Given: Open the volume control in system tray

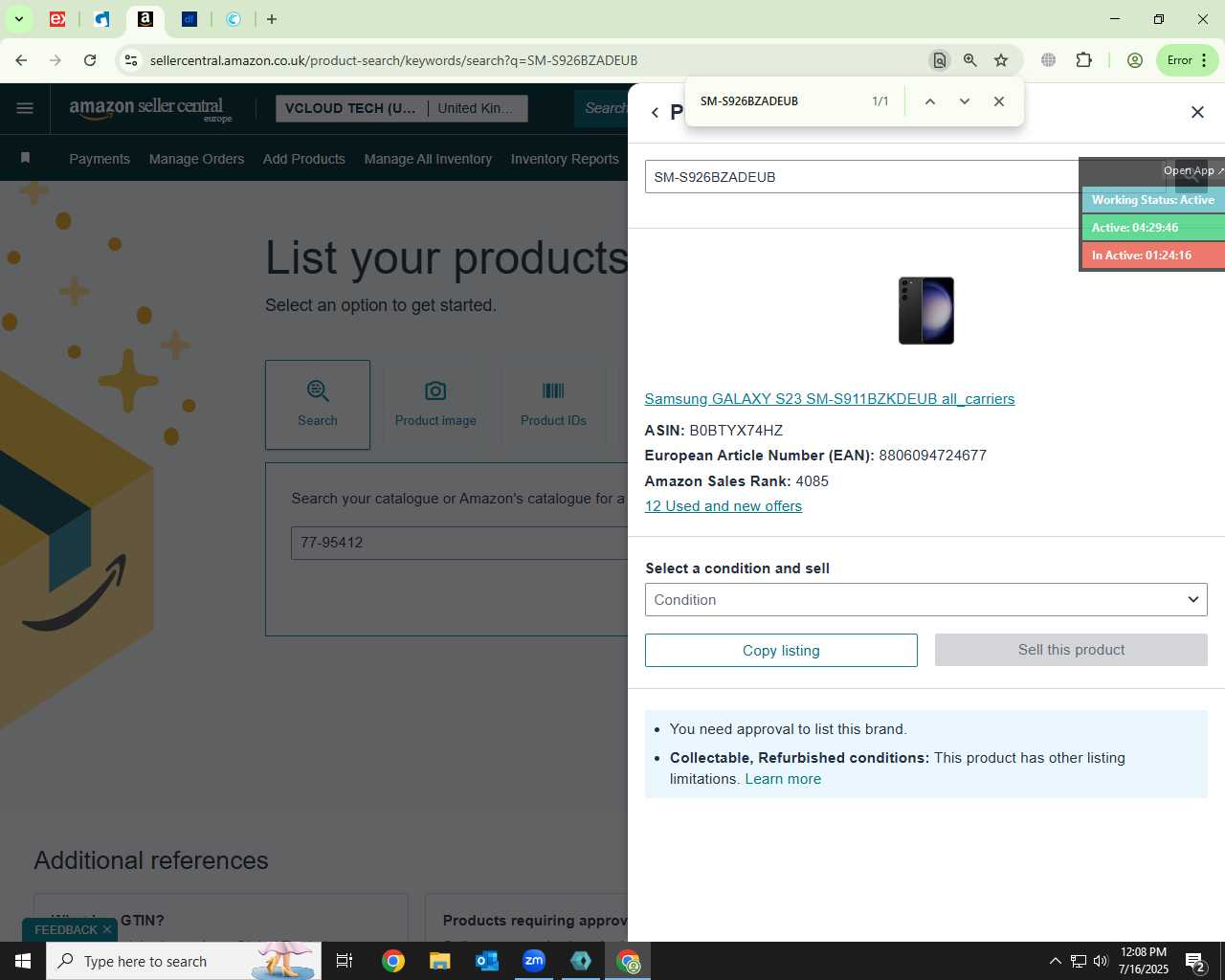Looking at the screenshot, I should [x=1101, y=961].
